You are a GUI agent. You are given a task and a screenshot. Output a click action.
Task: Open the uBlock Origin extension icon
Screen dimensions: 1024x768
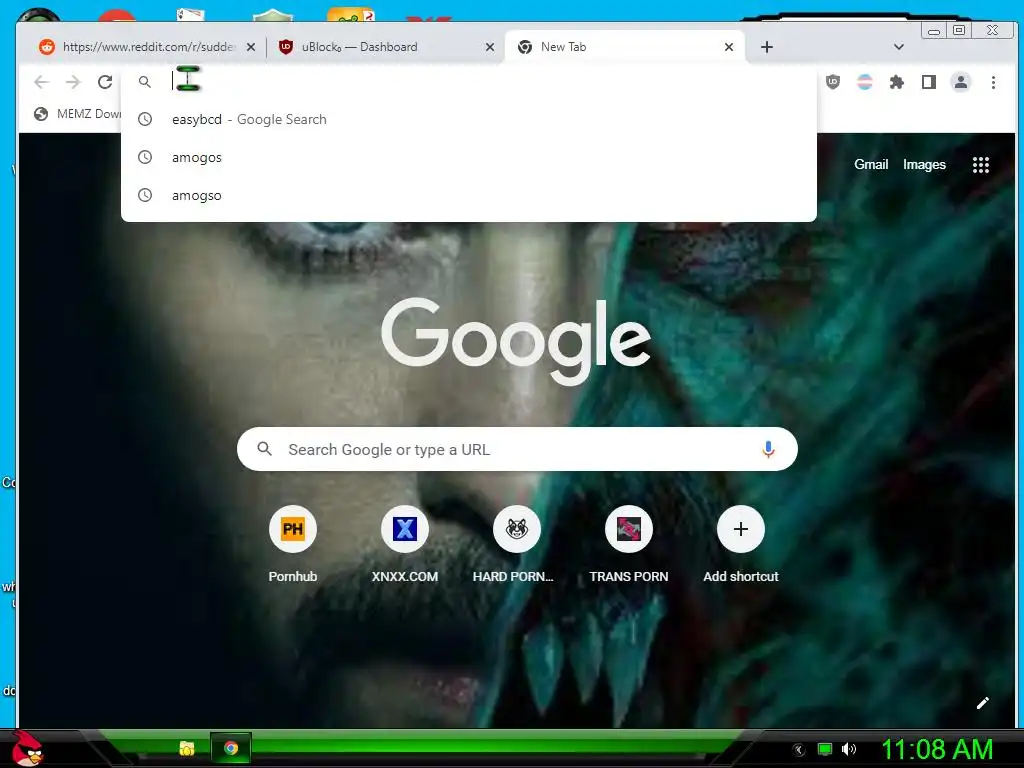[833, 82]
